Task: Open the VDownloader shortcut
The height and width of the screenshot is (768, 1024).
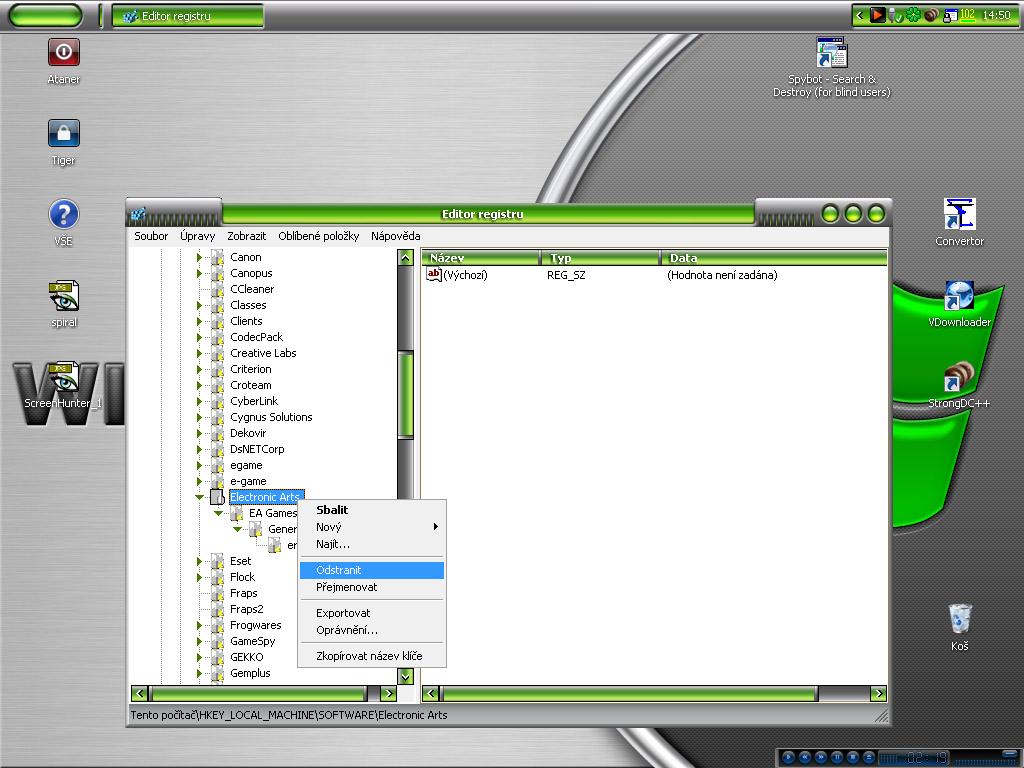Action: 959,297
